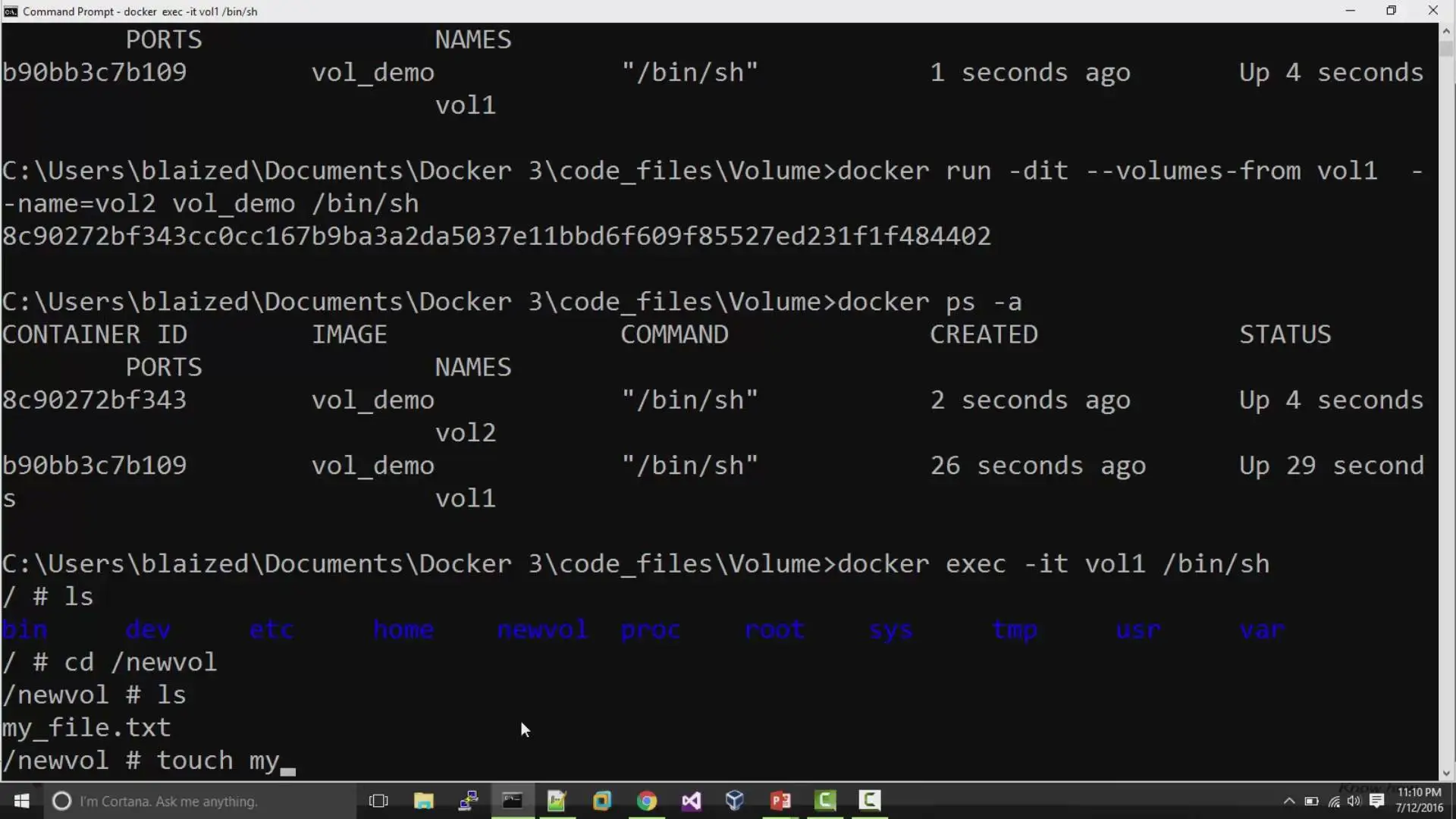Close the Command Prompt window
Screen dimensions: 1456x819
(x=1433, y=11)
